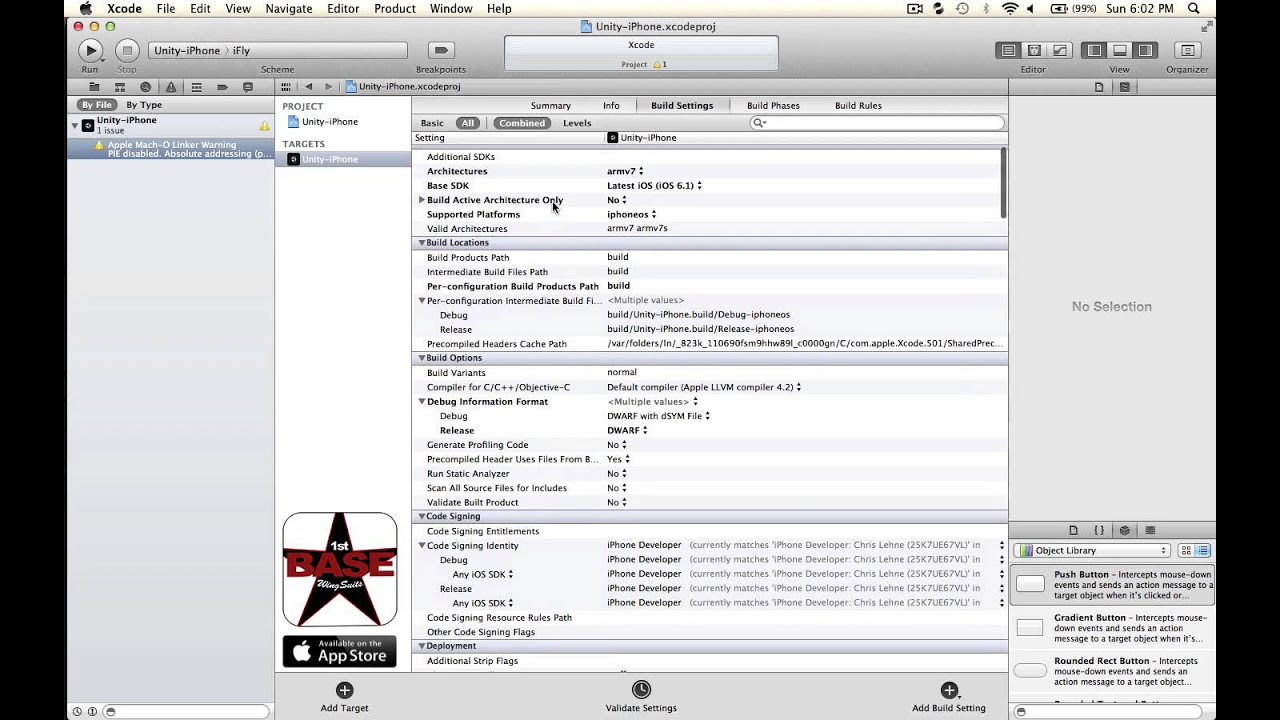1280x720 pixels.
Task: Open the search navigator icon
Action: point(145,87)
